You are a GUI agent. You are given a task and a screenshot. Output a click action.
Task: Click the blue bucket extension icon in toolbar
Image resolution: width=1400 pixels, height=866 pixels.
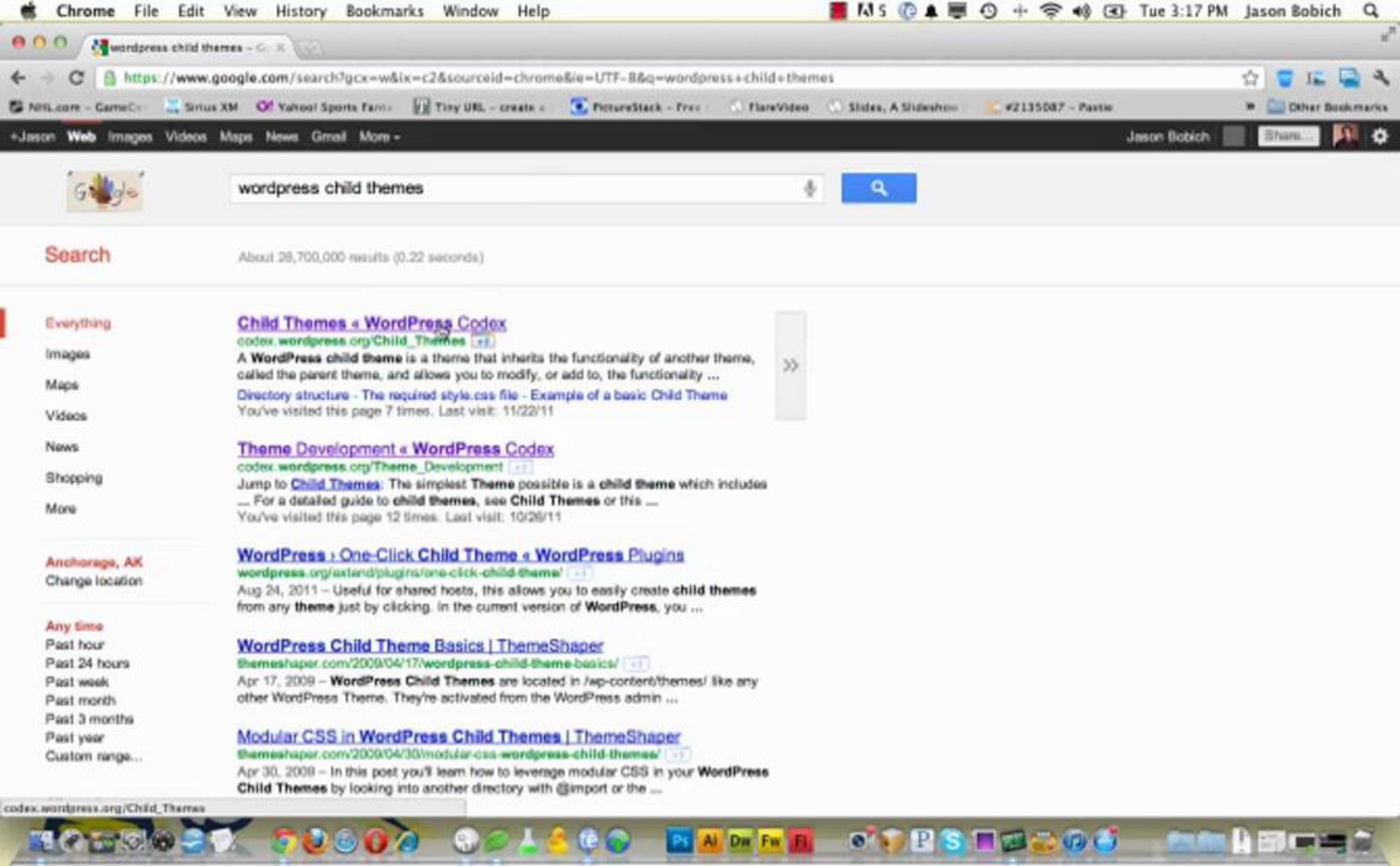(x=1284, y=78)
